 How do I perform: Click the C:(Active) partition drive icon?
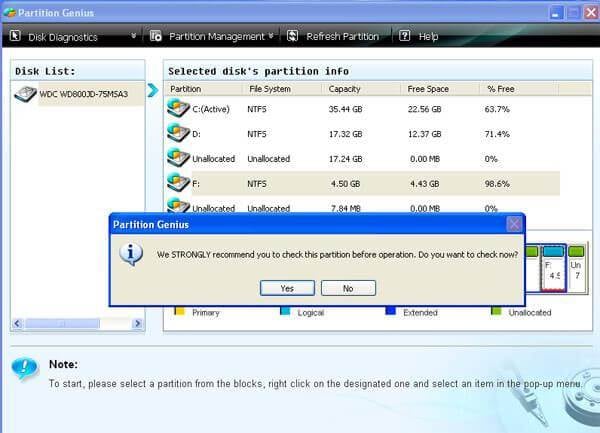178,108
